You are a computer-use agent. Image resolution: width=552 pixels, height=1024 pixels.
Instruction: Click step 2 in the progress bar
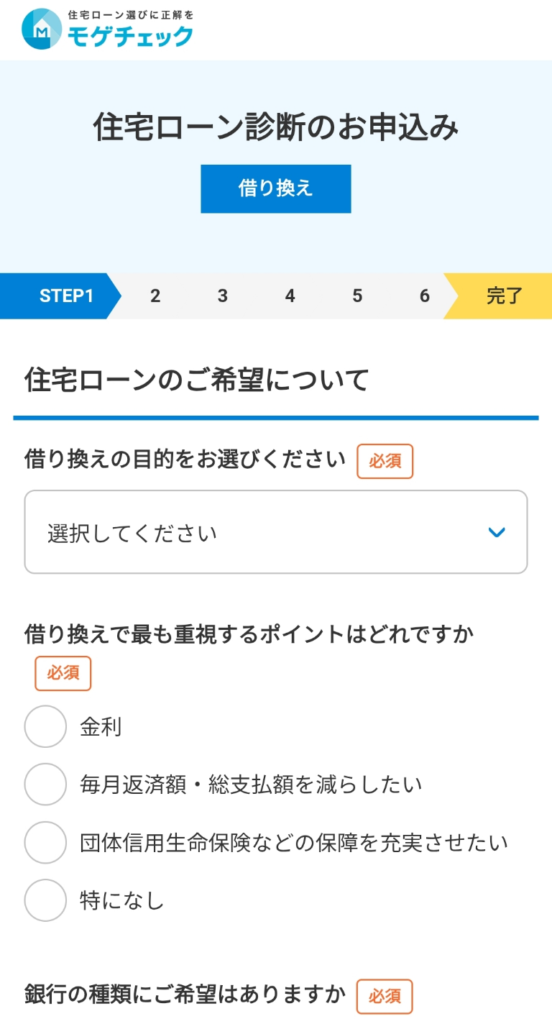155,296
